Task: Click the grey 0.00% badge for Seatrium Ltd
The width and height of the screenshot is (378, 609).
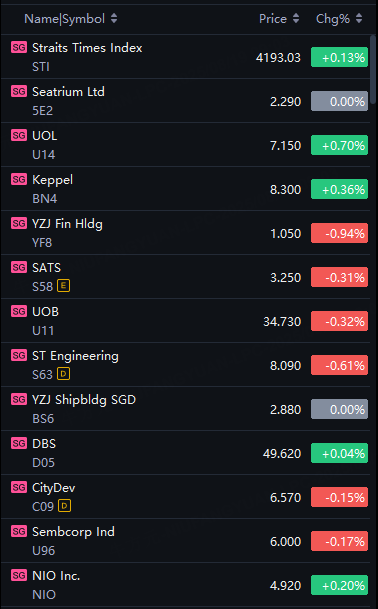Action: coord(339,101)
